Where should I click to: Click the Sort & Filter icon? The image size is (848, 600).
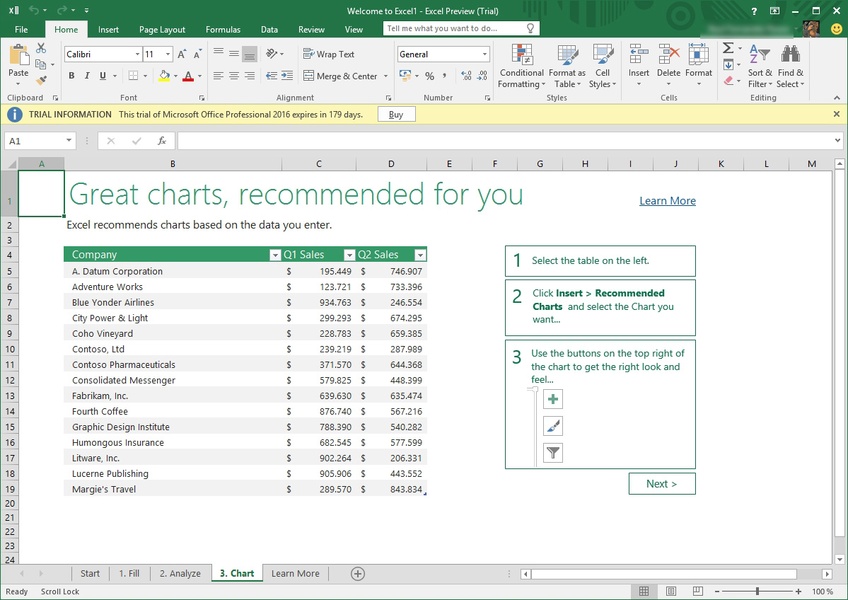pos(760,66)
